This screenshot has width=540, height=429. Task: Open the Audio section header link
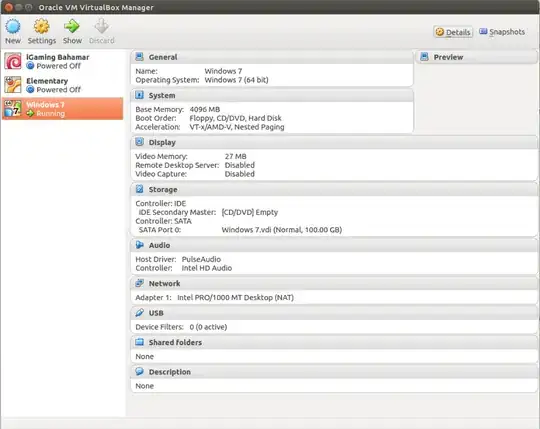tap(159, 245)
